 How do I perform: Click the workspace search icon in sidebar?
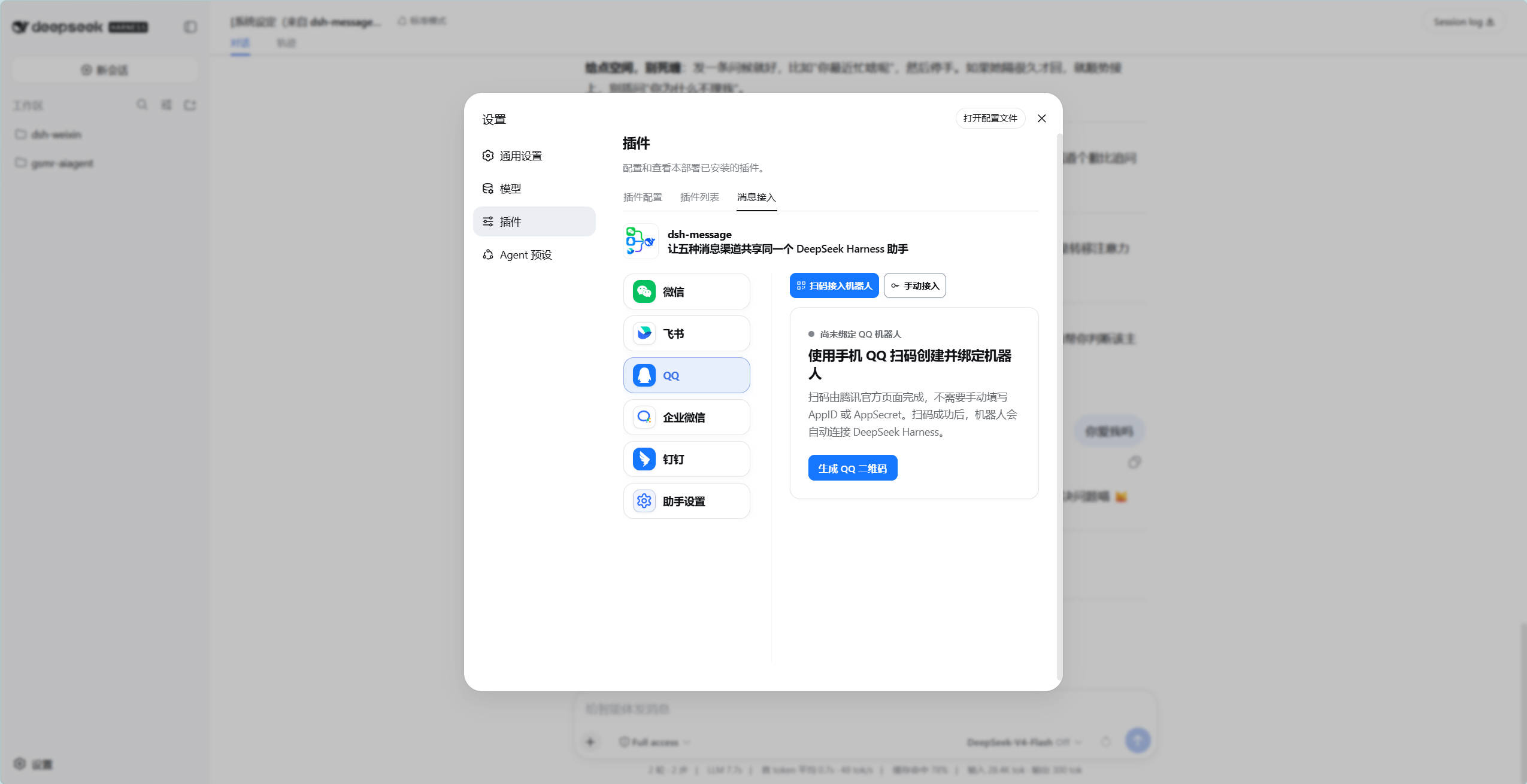coord(142,105)
